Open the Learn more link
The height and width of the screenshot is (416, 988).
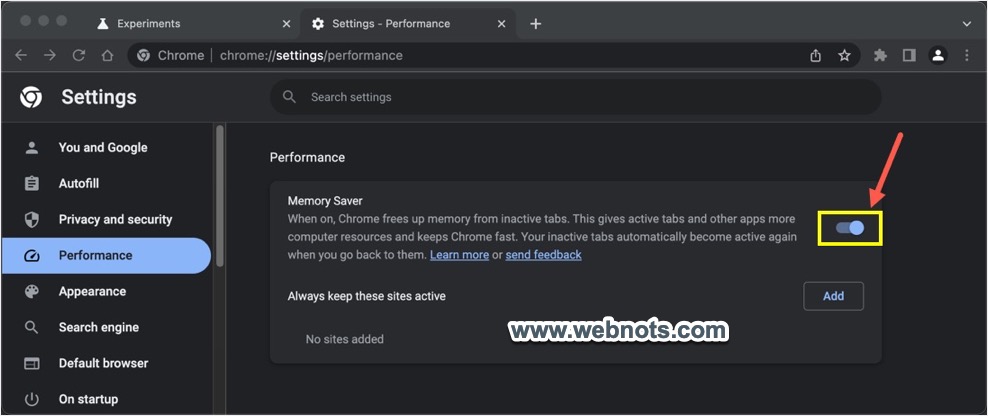click(x=459, y=255)
